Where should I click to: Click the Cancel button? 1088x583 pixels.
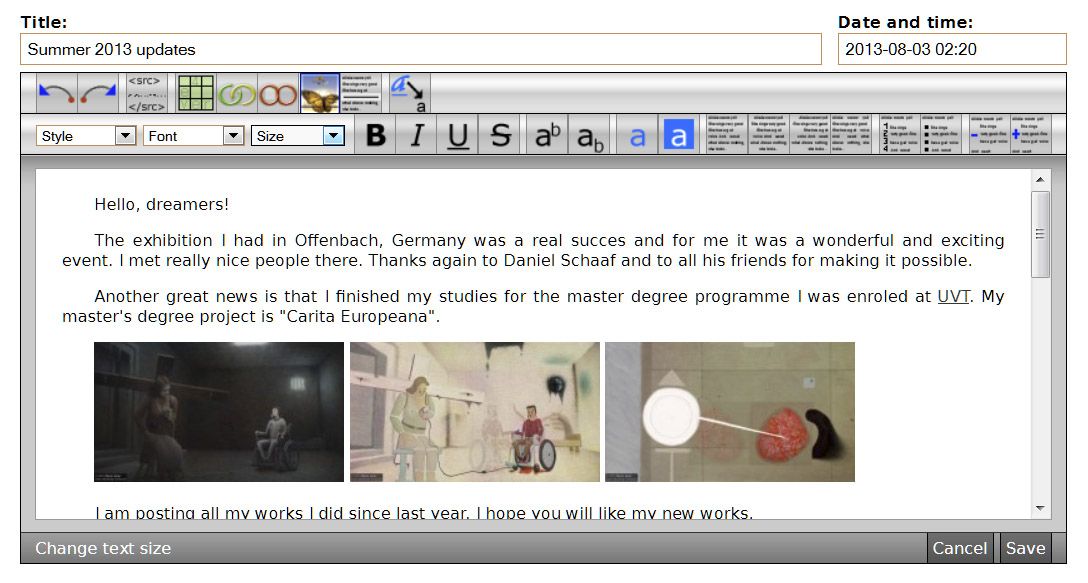(959, 548)
